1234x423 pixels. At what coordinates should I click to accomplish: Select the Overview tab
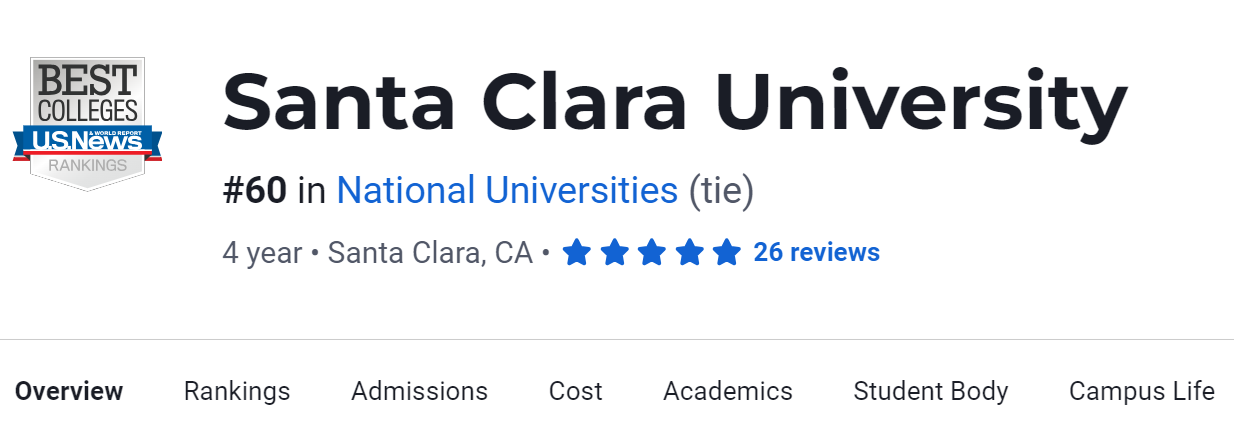[69, 391]
